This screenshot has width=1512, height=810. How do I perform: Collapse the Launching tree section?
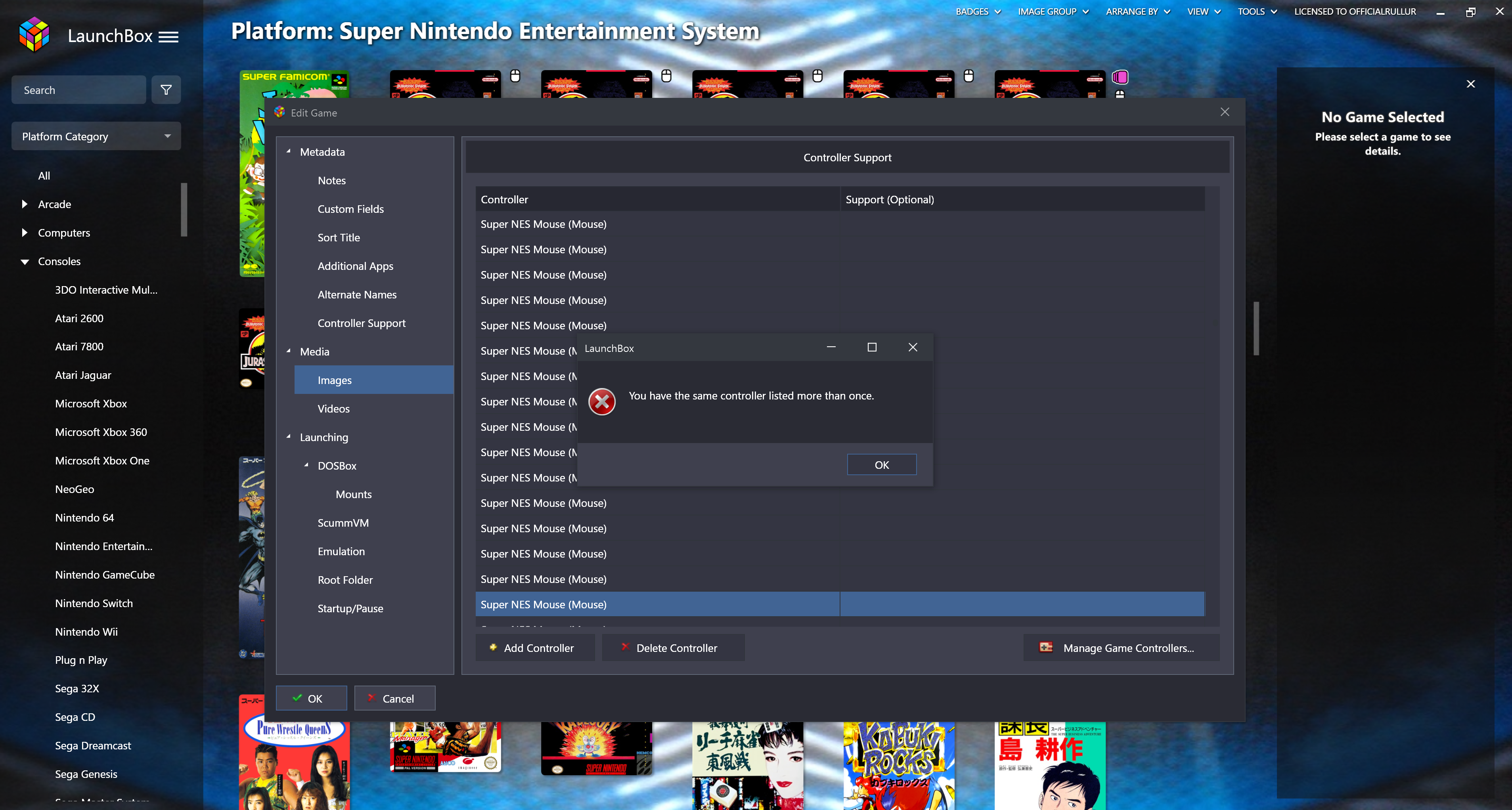[288, 436]
